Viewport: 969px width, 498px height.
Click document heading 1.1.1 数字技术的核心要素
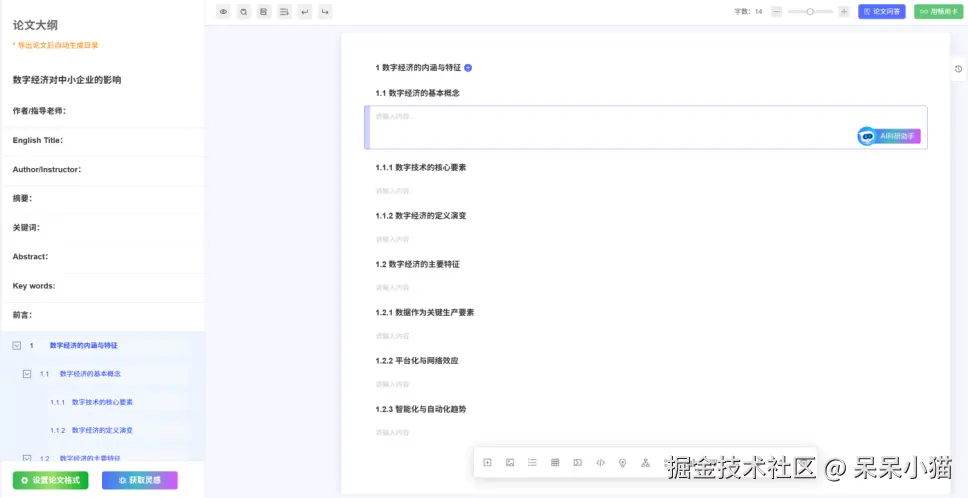click(x=421, y=167)
